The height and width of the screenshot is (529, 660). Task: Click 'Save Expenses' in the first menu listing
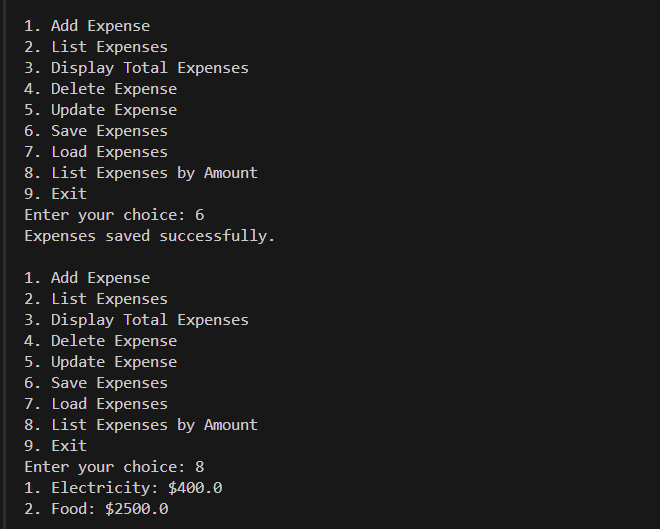click(109, 131)
